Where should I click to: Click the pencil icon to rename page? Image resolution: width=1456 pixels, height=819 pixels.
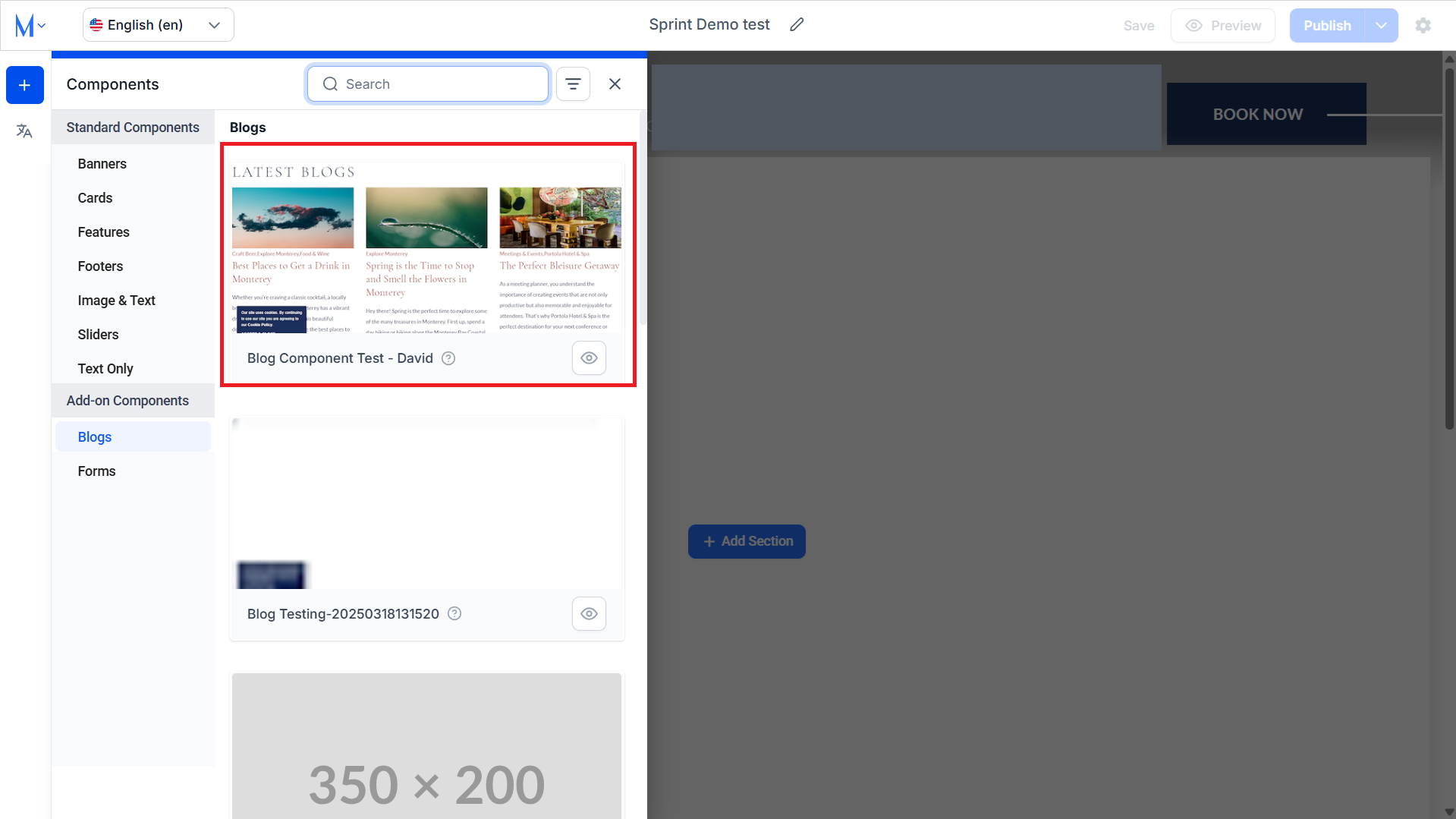coord(797,25)
